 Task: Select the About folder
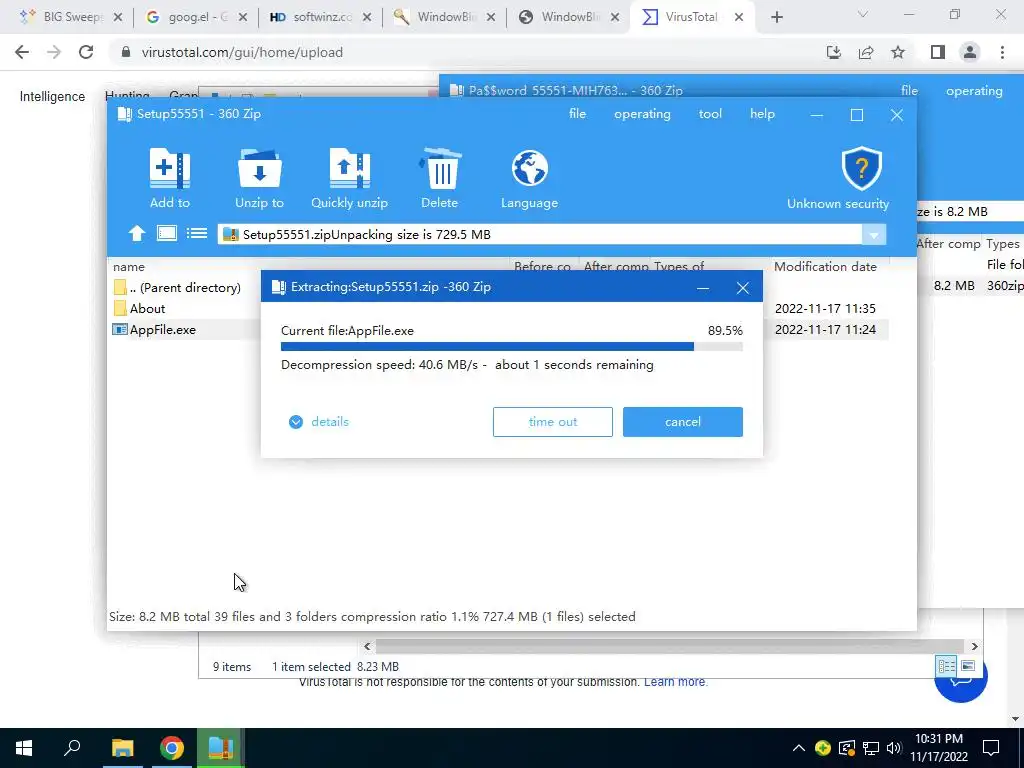tap(138, 308)
